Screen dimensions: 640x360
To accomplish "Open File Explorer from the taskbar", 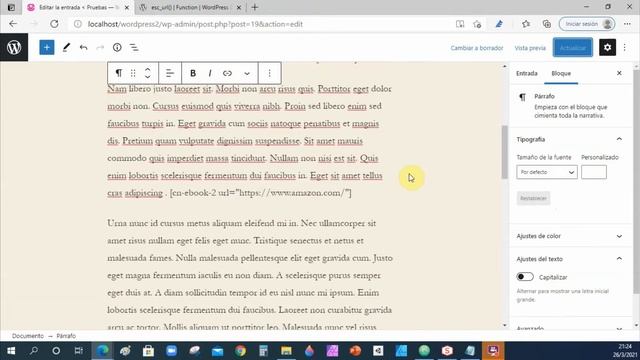I will tap(286, 351).
